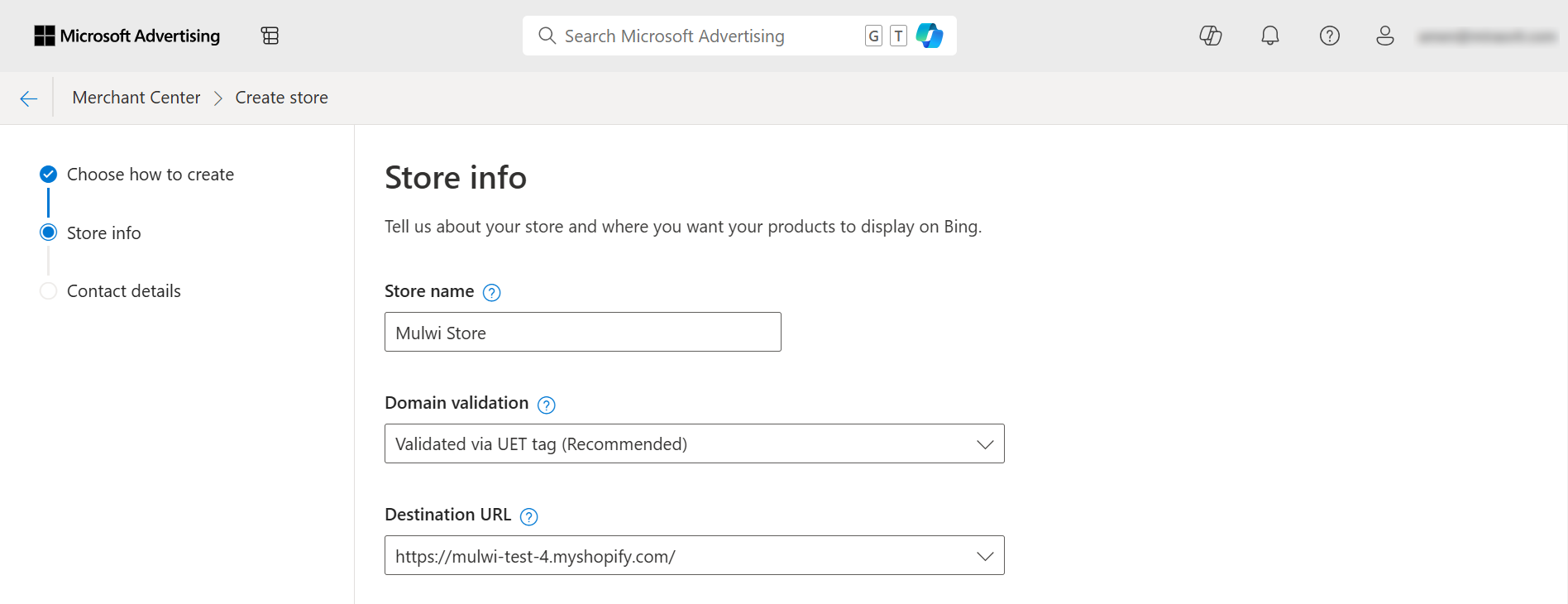Open the Merchant Center breadcrumb
Image resolution: width=1568 pixels, height=604 pixels.
pos(136,98)
